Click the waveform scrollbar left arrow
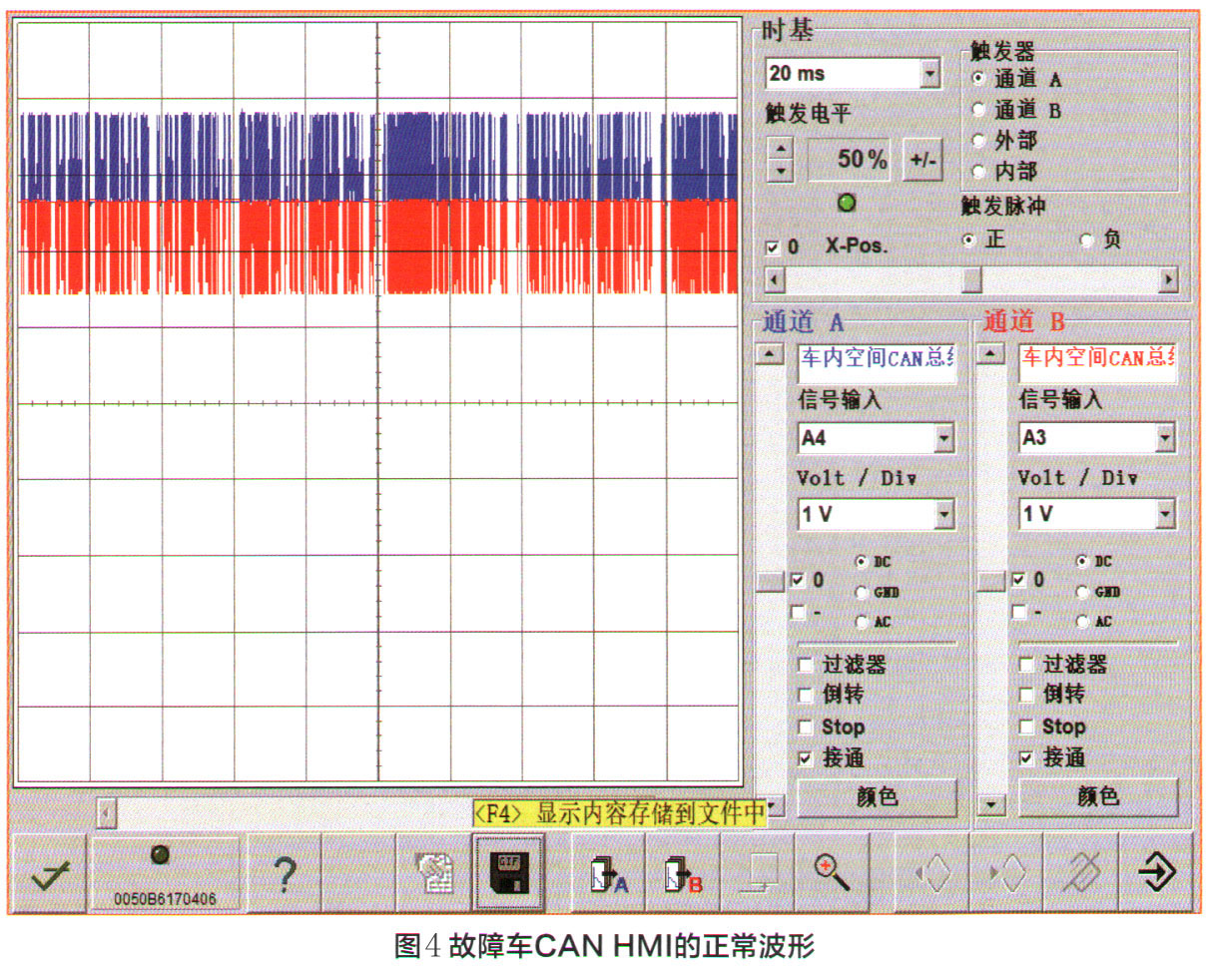1207x980 pixels. [x=107, y=813]
